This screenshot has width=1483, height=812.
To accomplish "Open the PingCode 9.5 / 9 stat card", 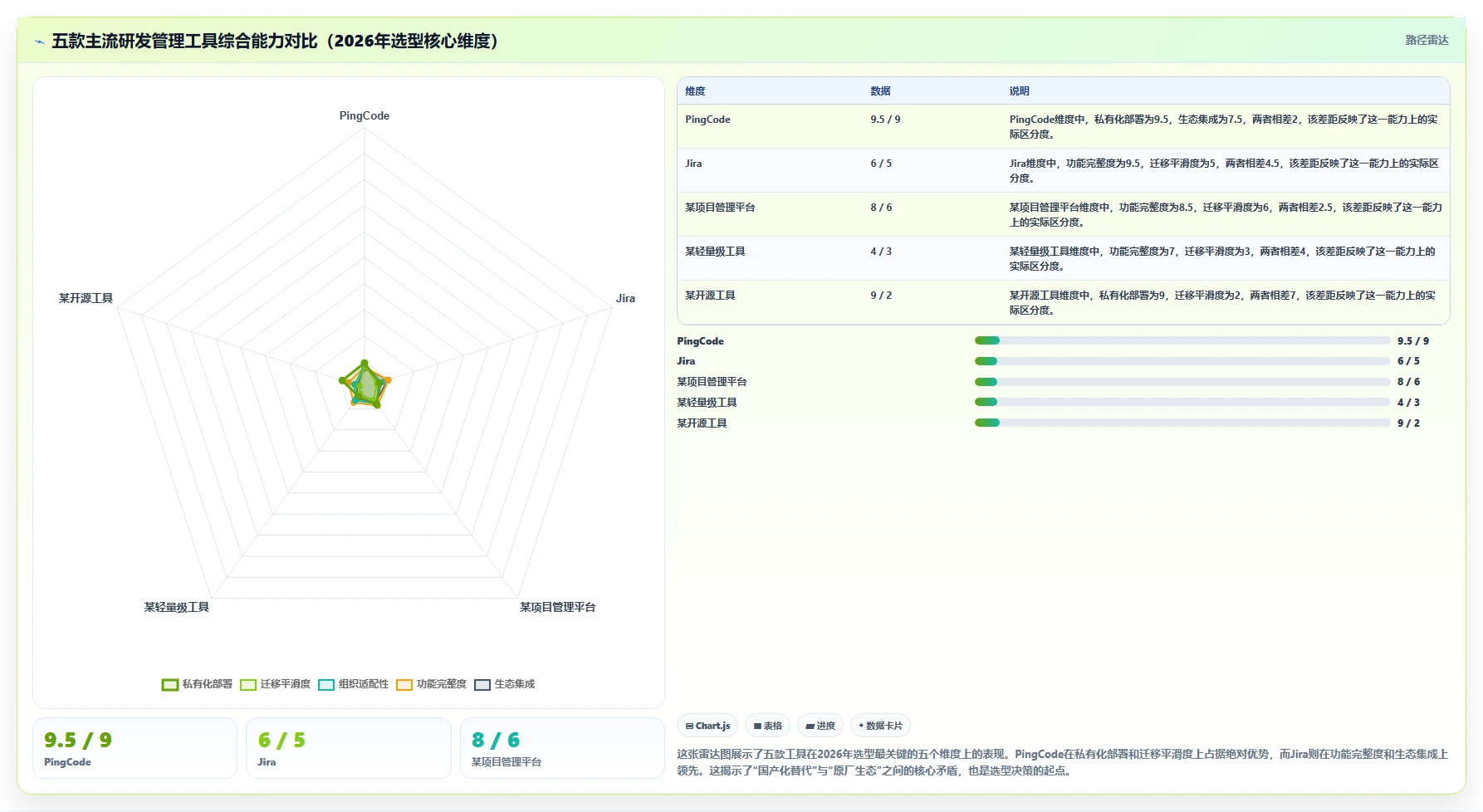I will coord(135,748).
